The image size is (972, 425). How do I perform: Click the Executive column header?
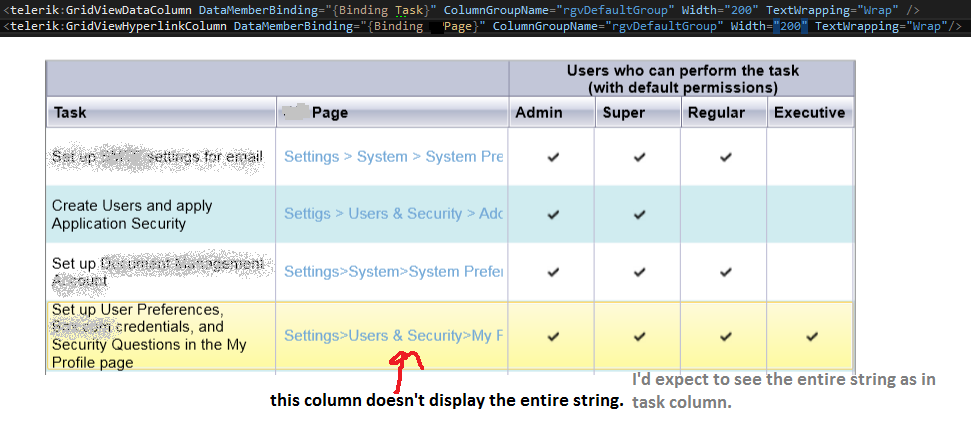(810, 113)
